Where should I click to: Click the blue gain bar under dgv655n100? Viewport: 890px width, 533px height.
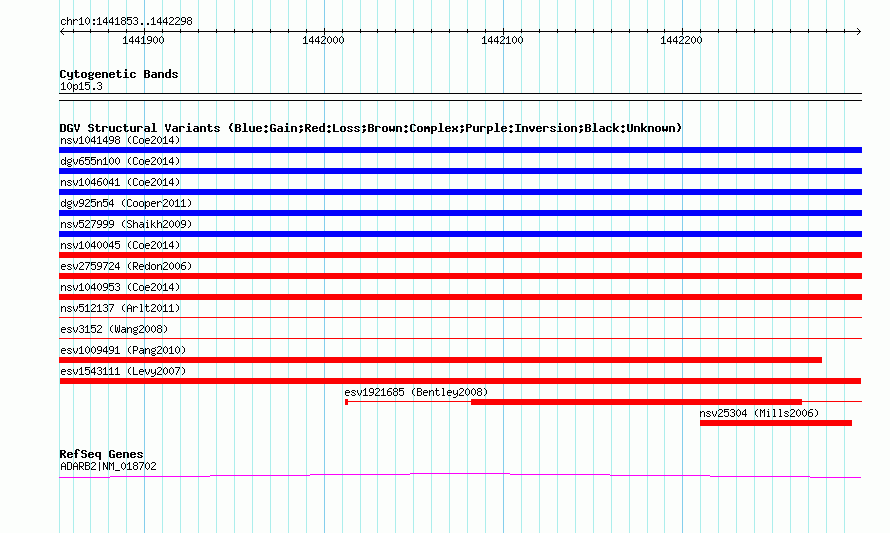point(460,171)
